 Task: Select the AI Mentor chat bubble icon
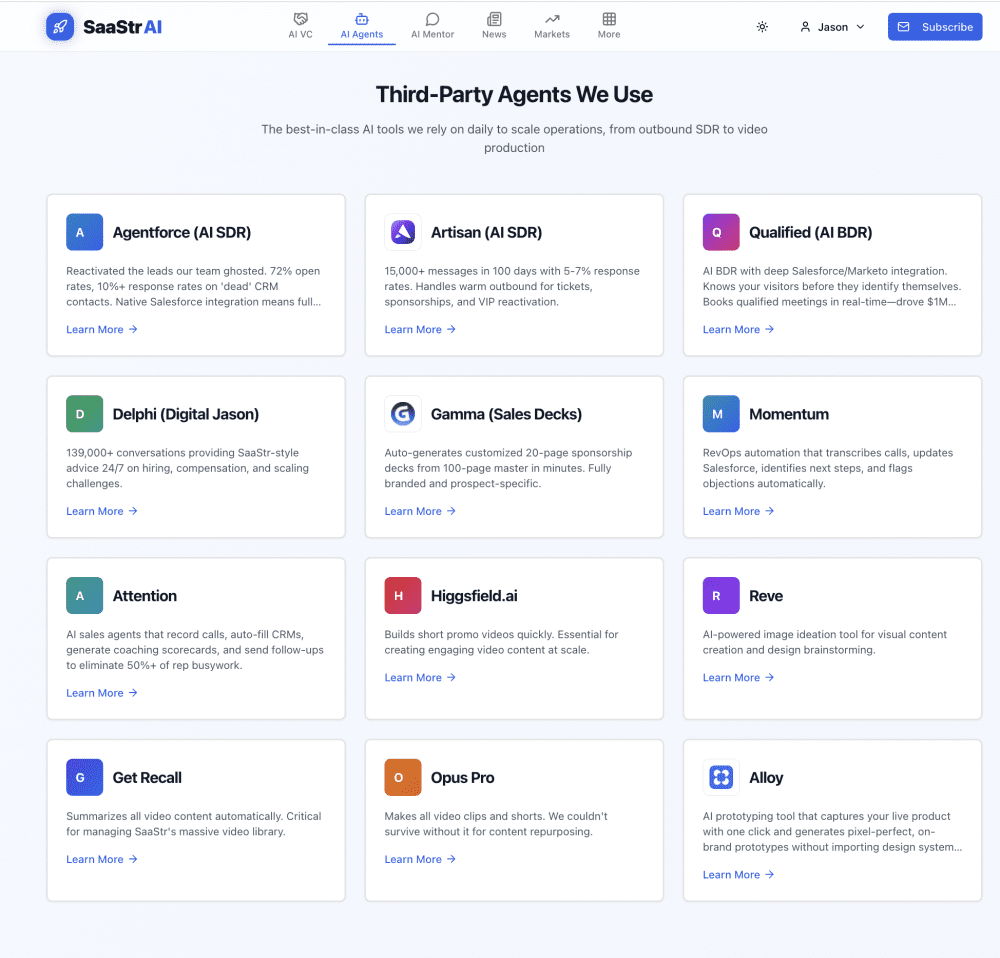432,18
